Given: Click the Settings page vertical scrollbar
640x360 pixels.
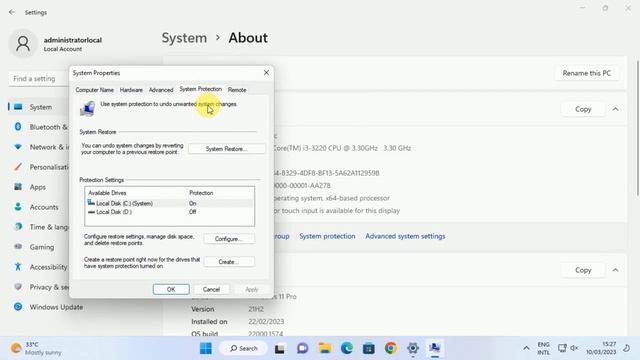Looking at the screenshot, I should [637, 127].
